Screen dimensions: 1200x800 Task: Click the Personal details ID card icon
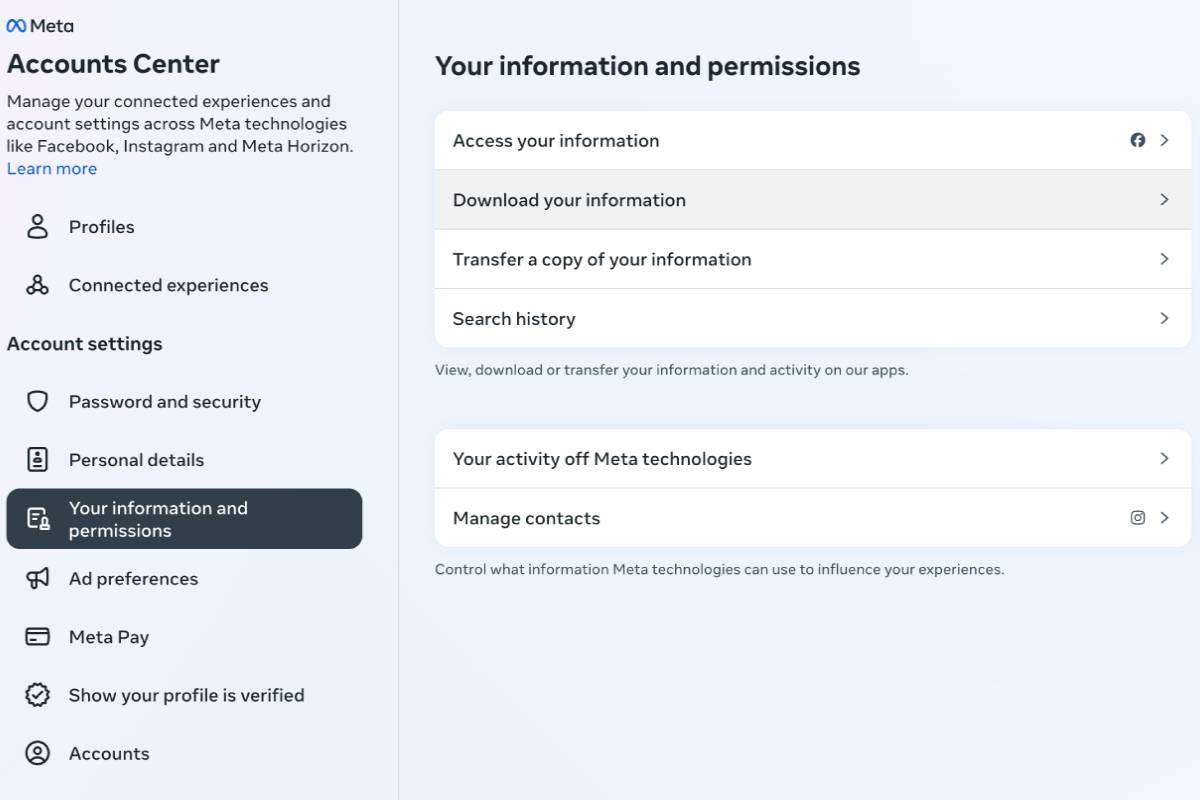click(x=38, y=460)
